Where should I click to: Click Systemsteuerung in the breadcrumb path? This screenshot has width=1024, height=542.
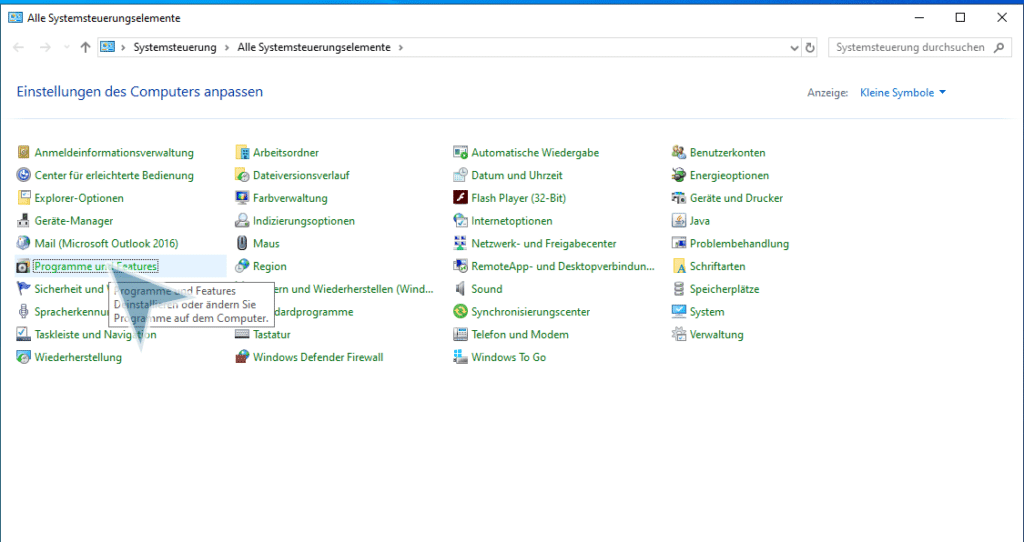175,47
